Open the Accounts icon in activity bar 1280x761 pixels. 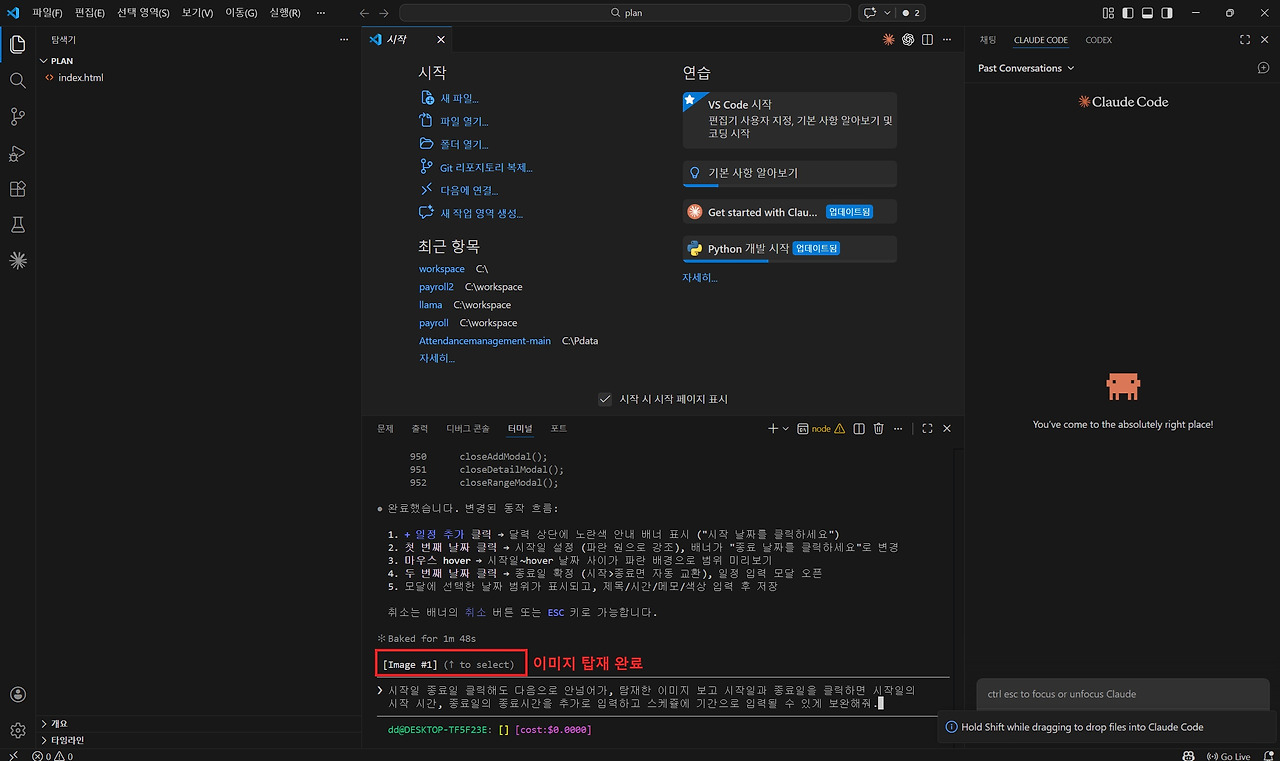pos(17,695)
